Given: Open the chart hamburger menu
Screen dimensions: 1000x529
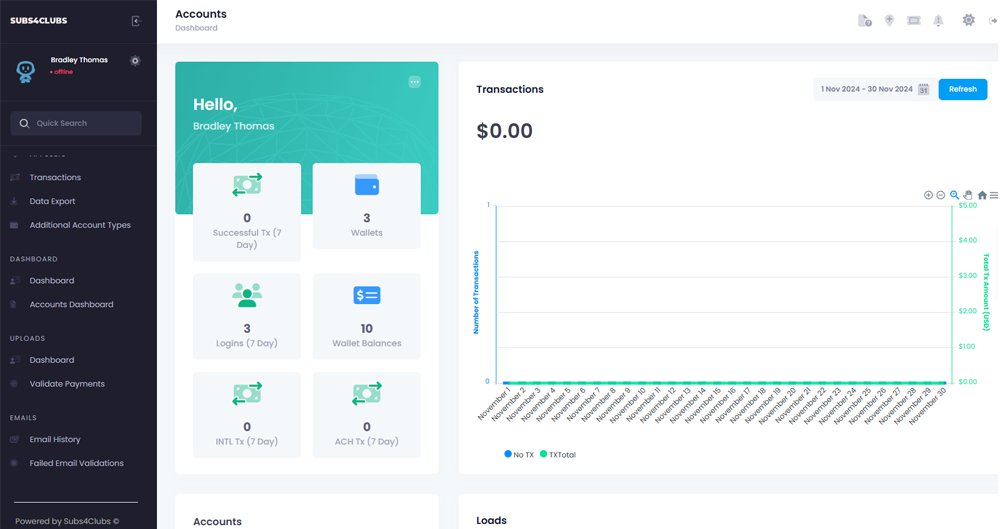Looking at the screenshot, I should pyautogui.click(x=993, y=195).
